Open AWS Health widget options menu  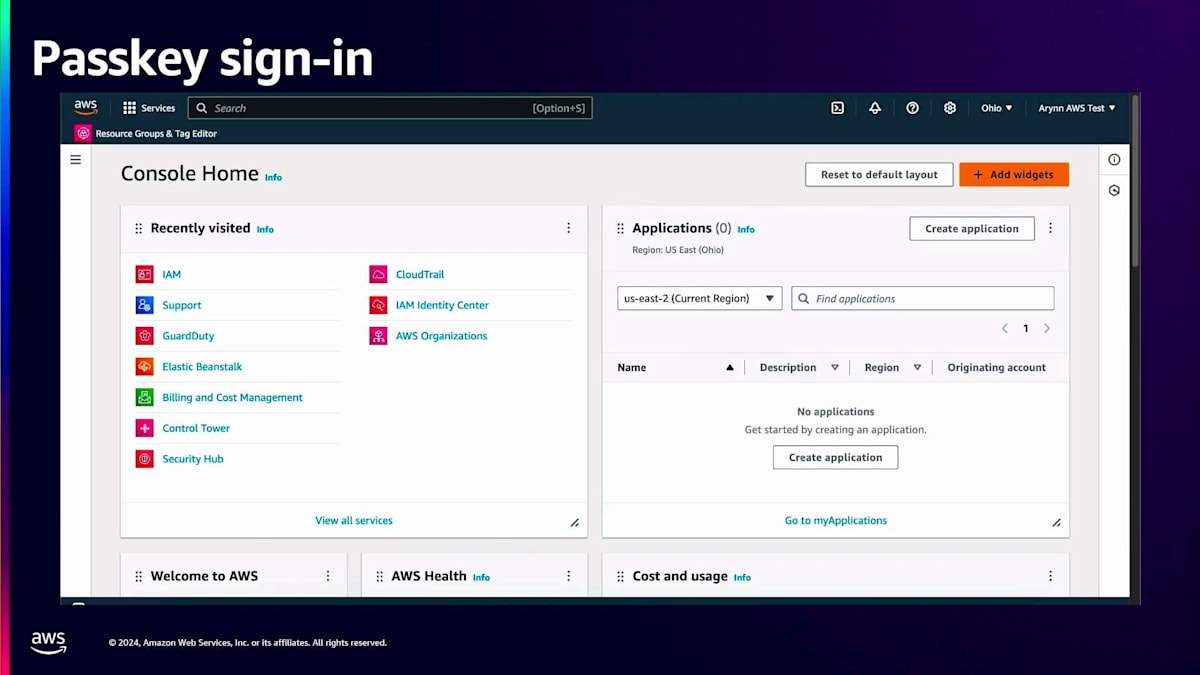click(568, 576)
